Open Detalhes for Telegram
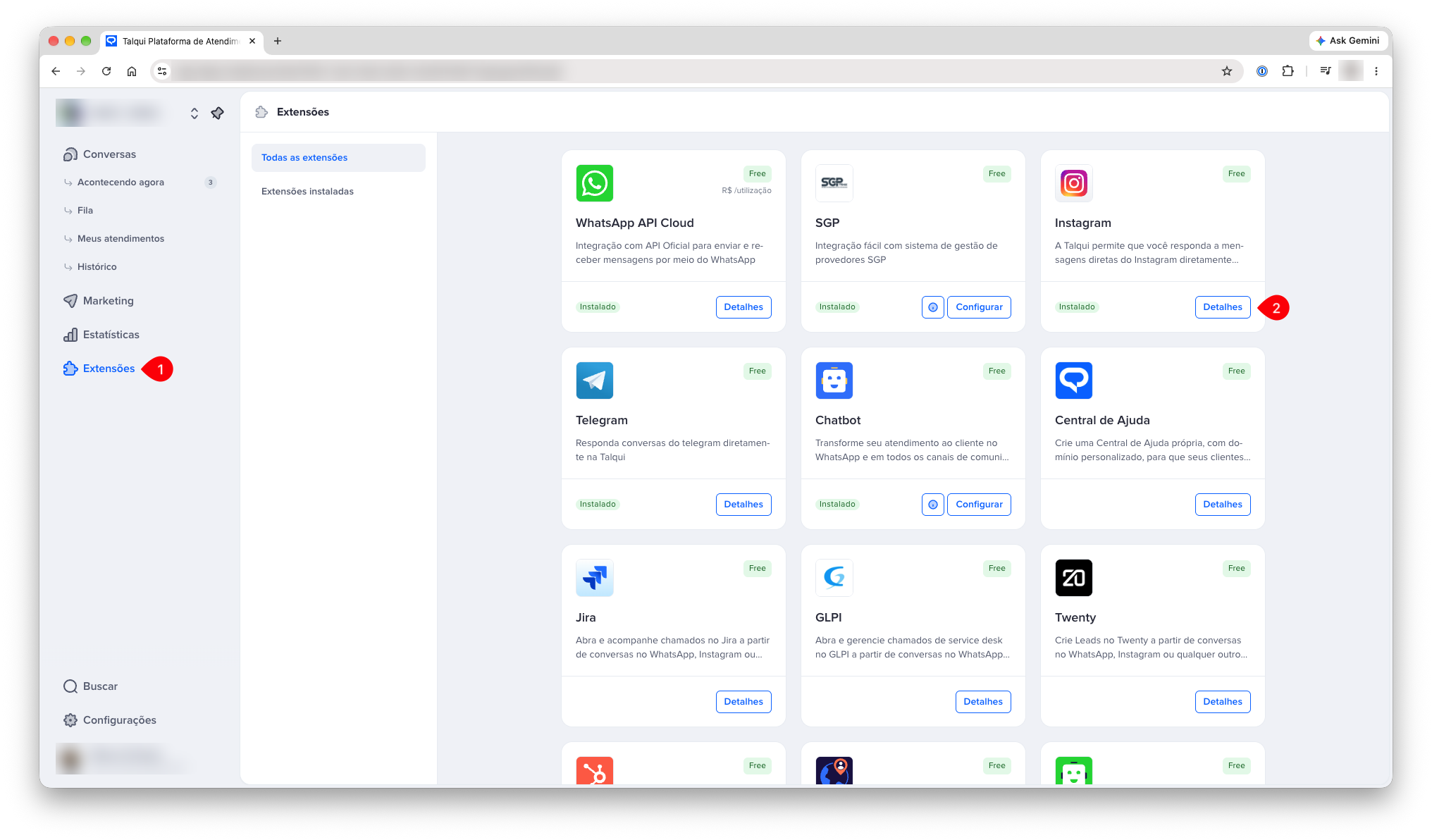Screen dimensions: 1432x840 click(x=743, y=505)
